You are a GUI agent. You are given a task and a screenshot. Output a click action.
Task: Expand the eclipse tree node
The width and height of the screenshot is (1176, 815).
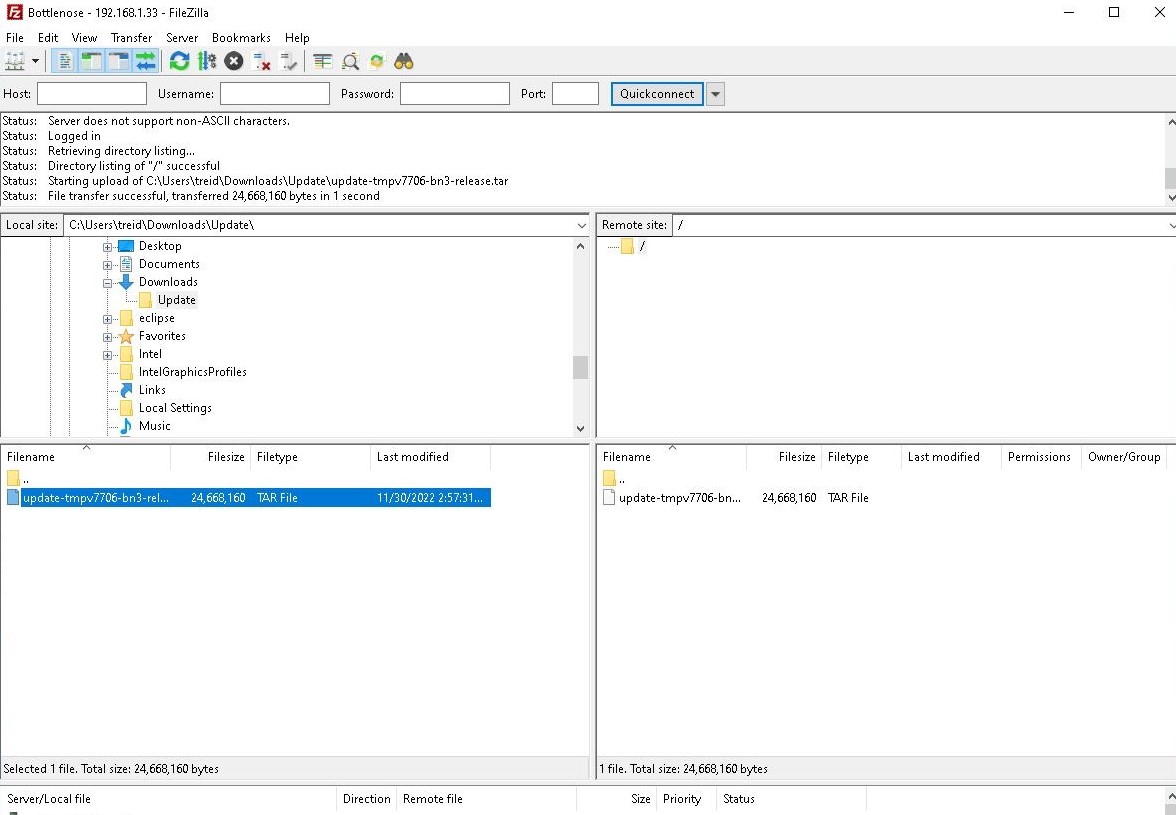coord(107,319)
